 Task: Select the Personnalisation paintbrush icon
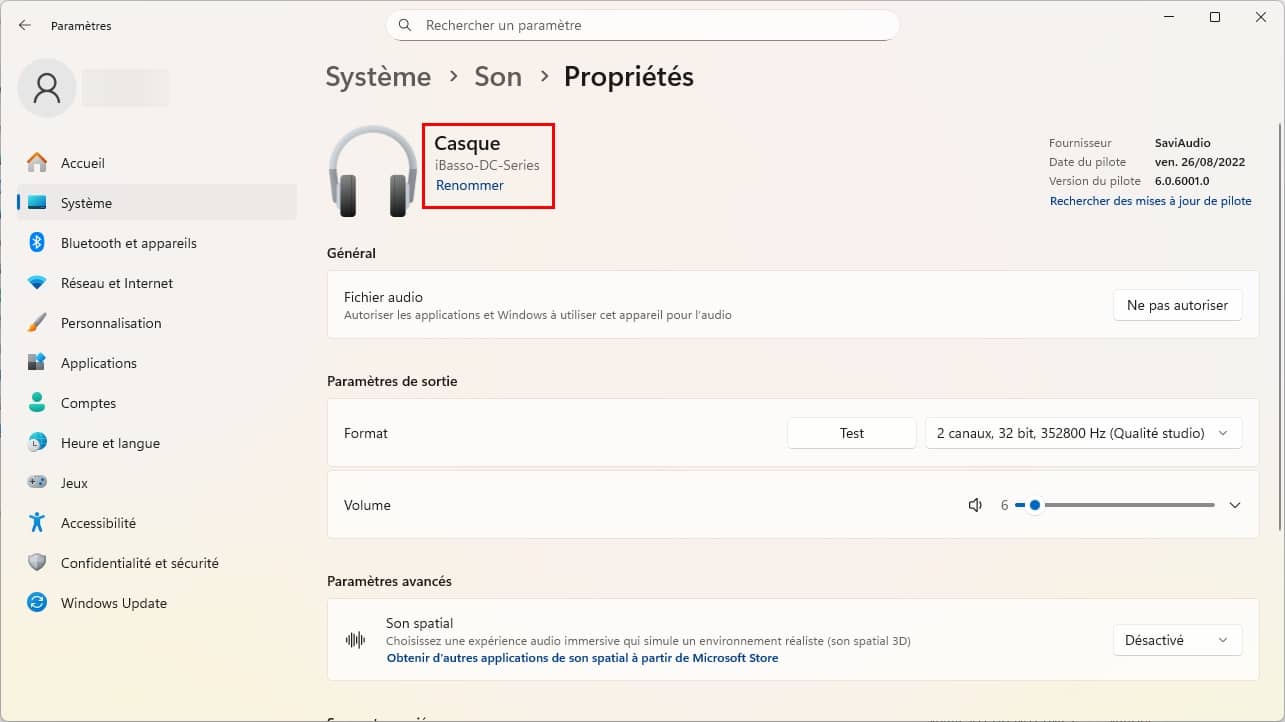point(37,323)
